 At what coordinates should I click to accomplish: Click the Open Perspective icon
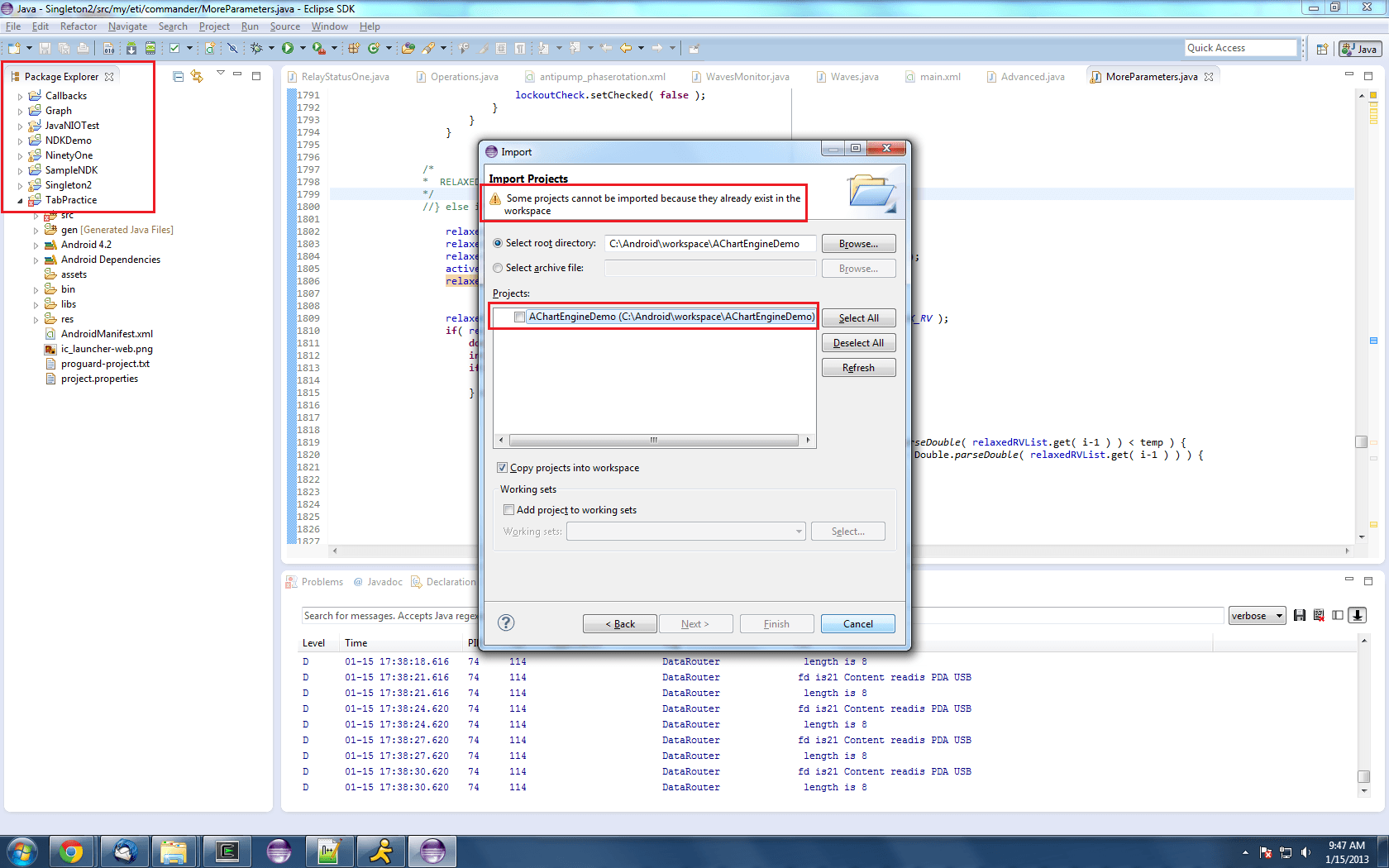pyautogui.click(x=1322, y=49)
